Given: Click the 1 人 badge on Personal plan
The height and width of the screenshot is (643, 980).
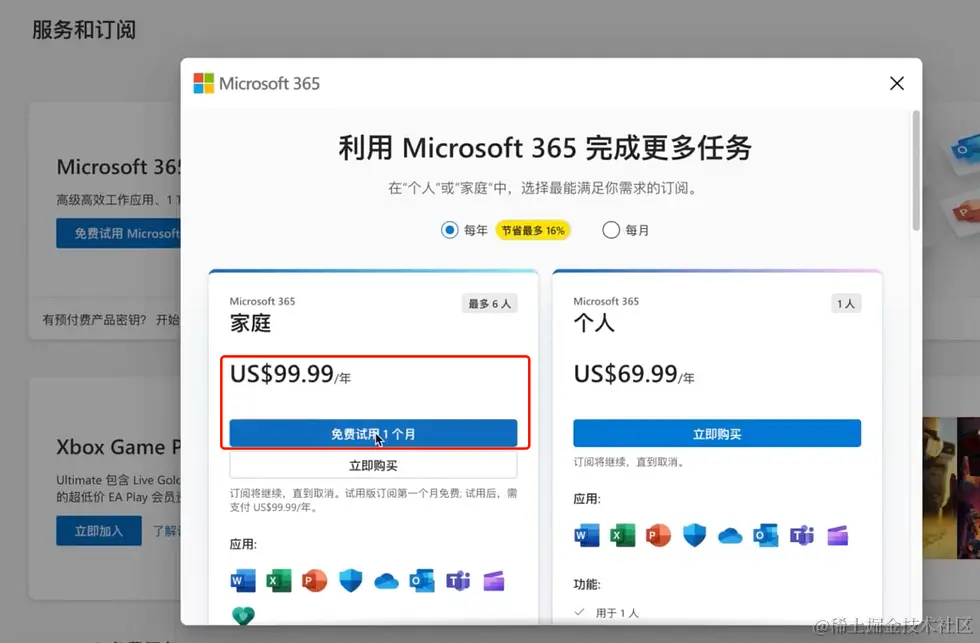Looking at the screenshot, I should point(846,304).
